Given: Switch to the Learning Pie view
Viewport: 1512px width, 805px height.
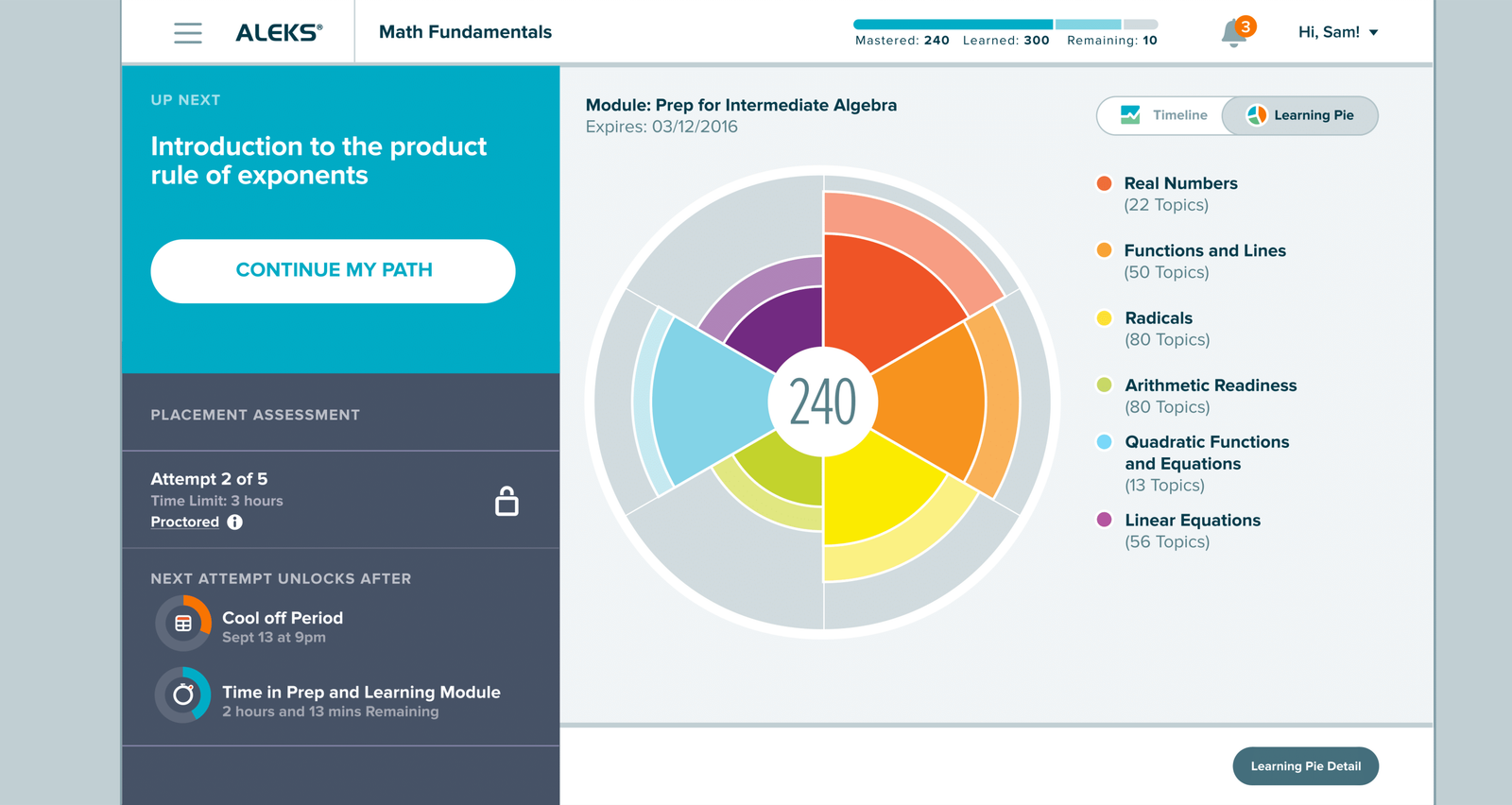Looking at the screenshot, I should [x=1300, y=115].
